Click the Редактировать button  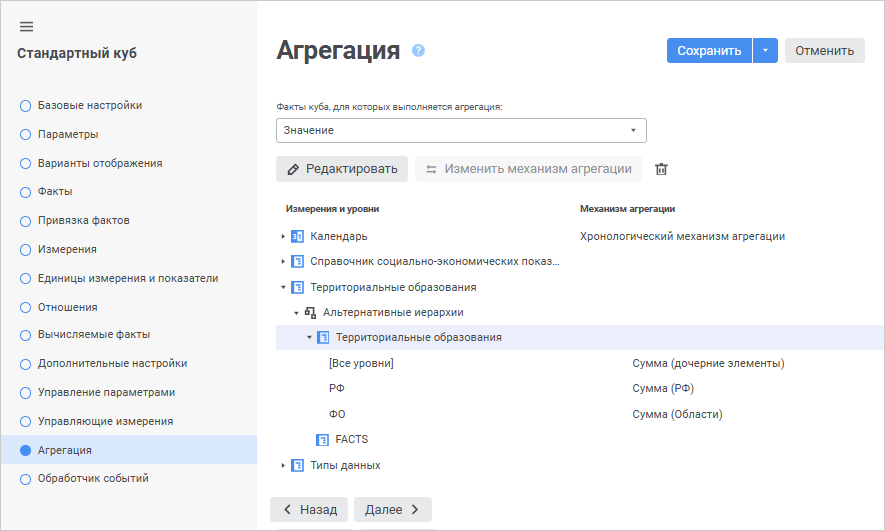click(342, 169)
